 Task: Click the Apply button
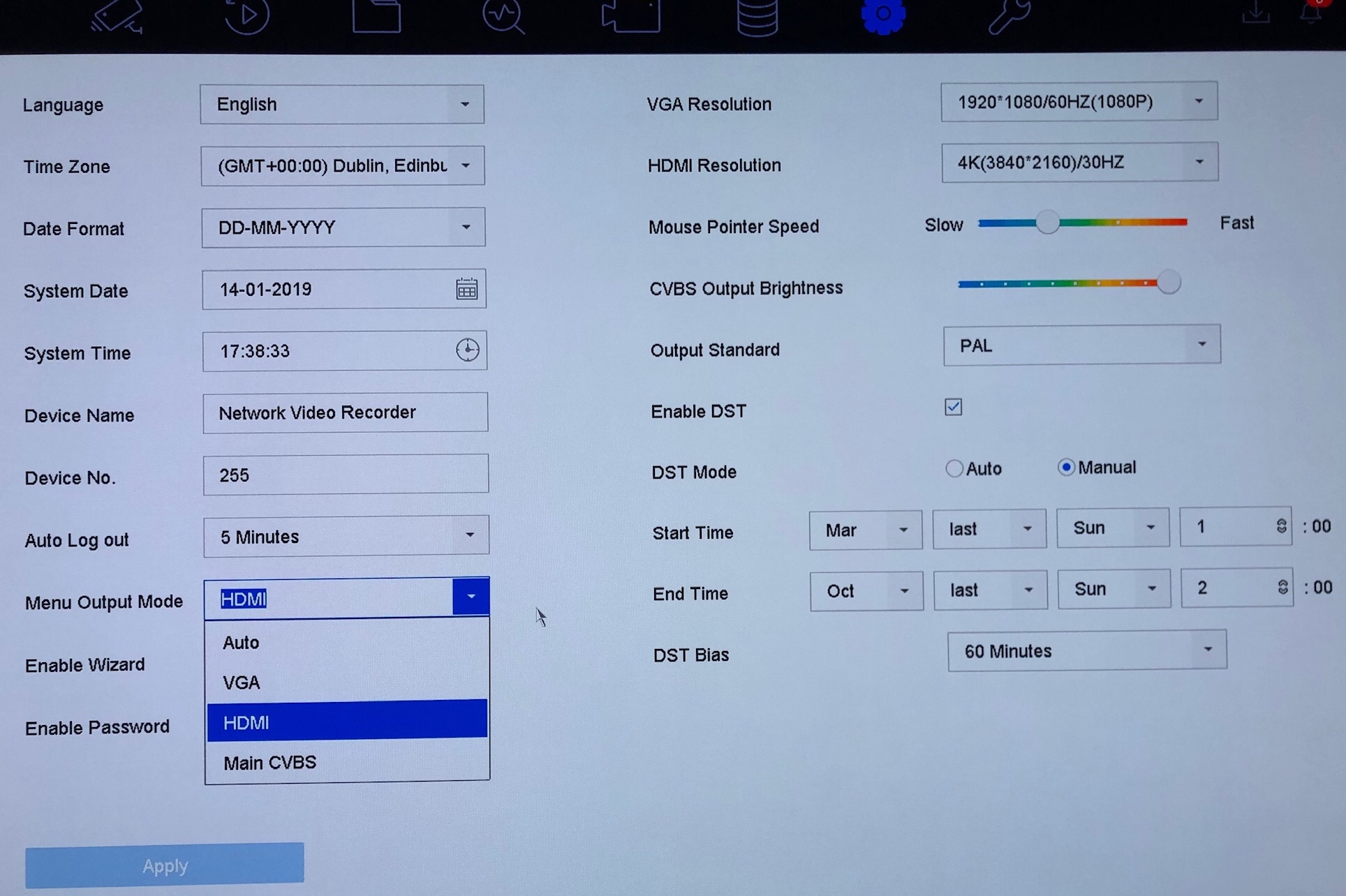point(165,865)
